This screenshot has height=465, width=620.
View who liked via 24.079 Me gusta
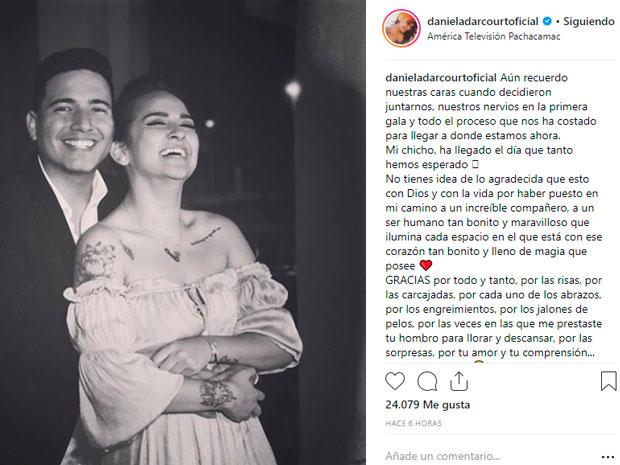(427, 405)
